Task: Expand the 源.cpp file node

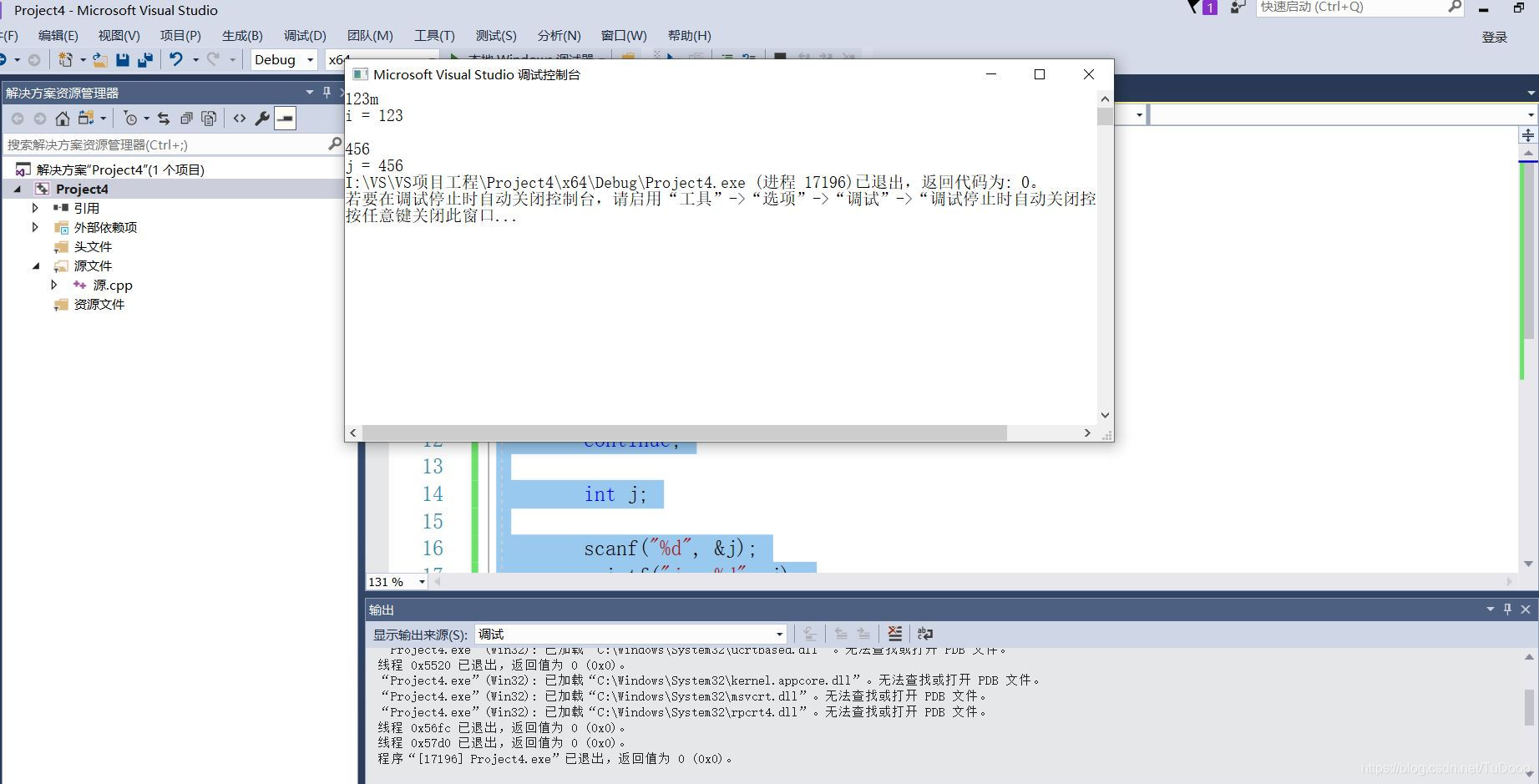Action: (54, 285)
